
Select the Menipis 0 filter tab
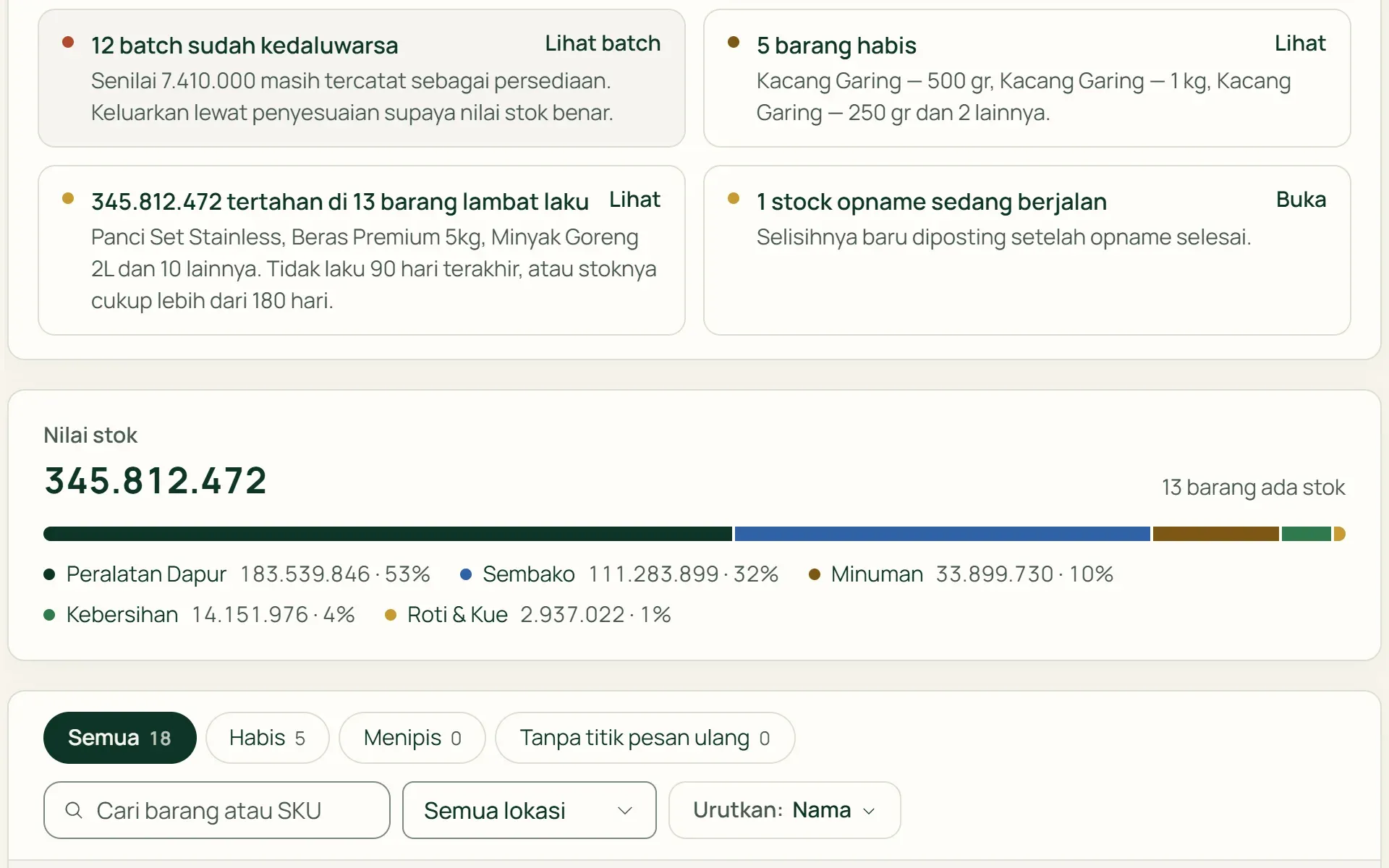point(412,738)
